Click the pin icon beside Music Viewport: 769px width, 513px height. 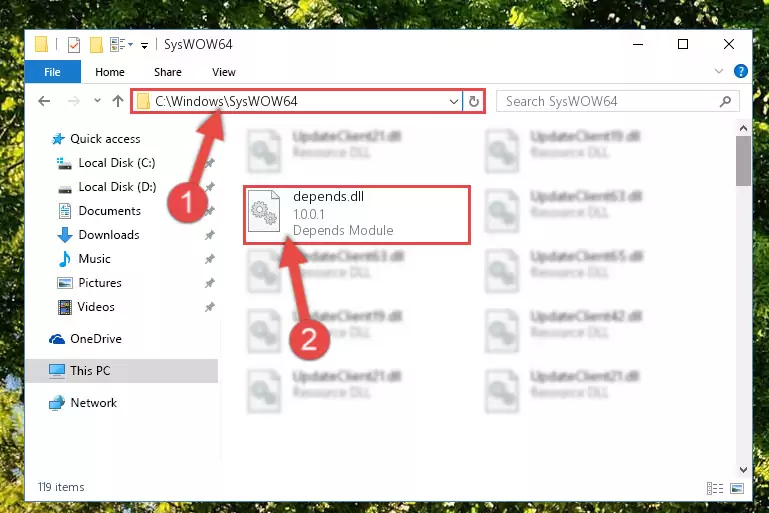pos(210,259)
